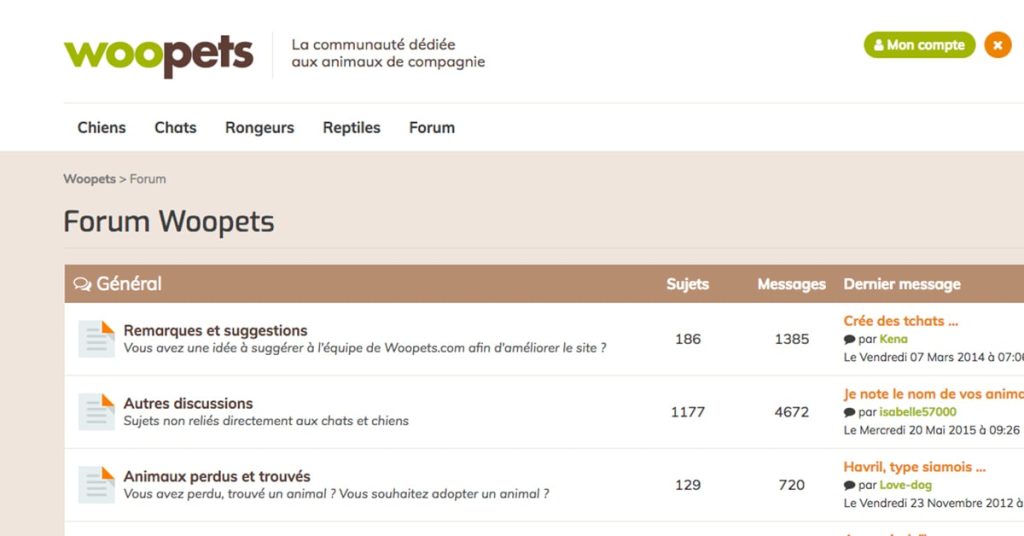Open the Chiens menu item
The height and width of the screenshot is (536, 1024).
101,127
